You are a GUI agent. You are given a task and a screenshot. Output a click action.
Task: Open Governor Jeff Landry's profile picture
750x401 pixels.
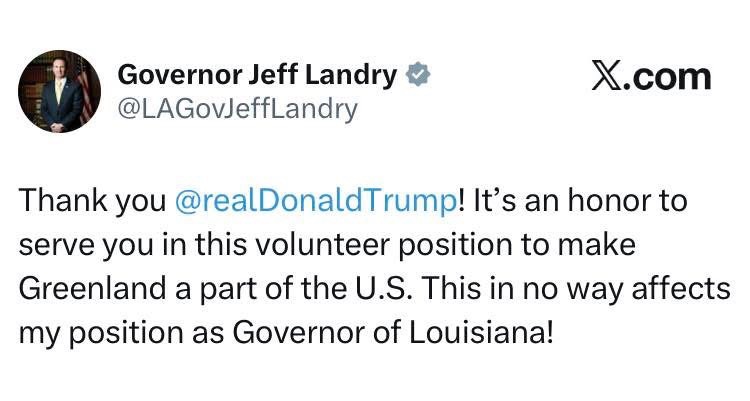coord(60,92)
